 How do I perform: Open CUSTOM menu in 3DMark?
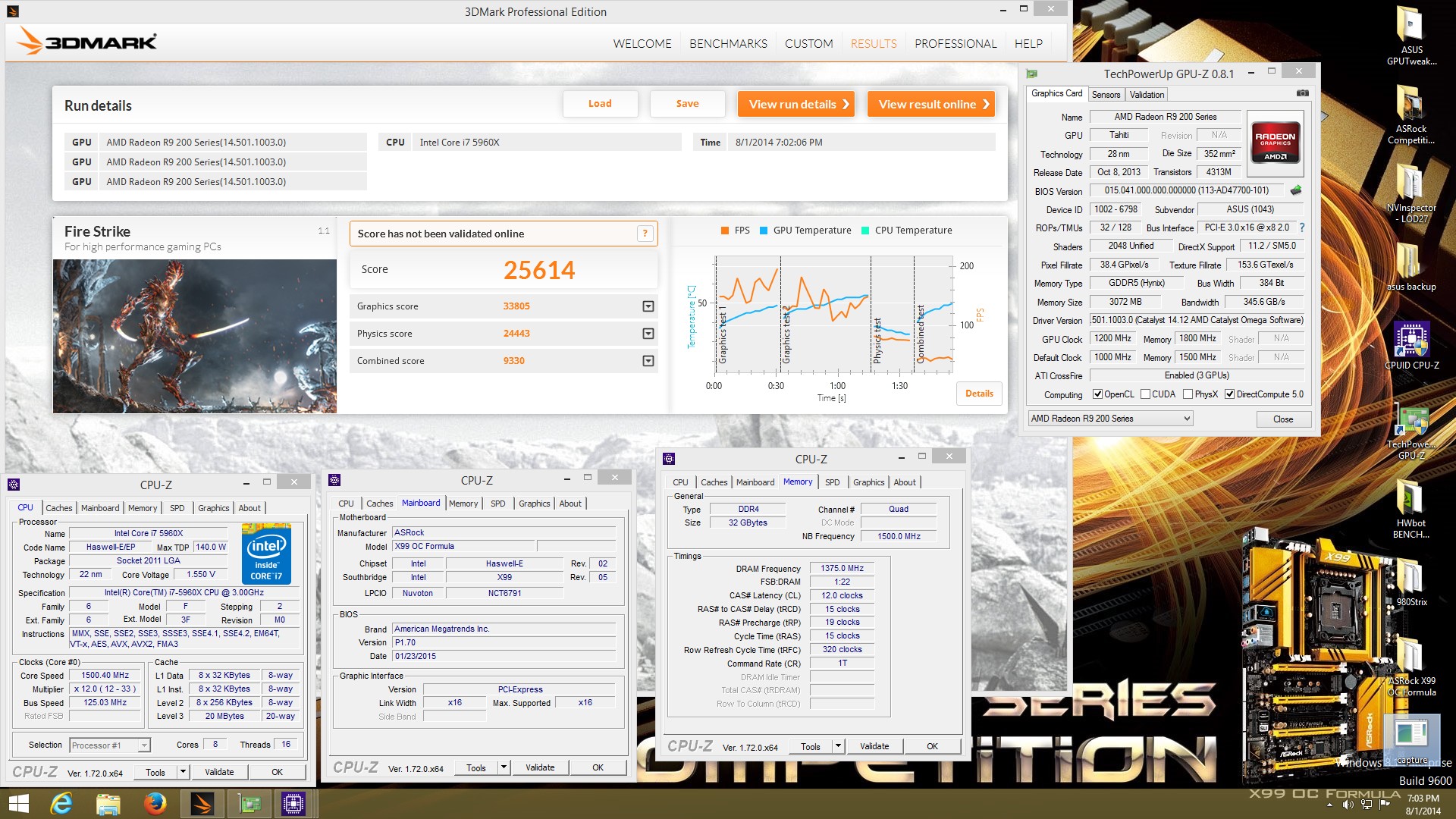tap(808, 43)
